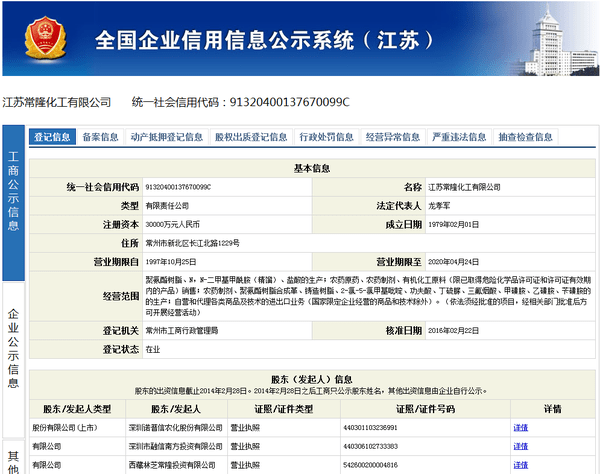
Task: Switch to the 备案信息 tab
Action: [100, 137]
